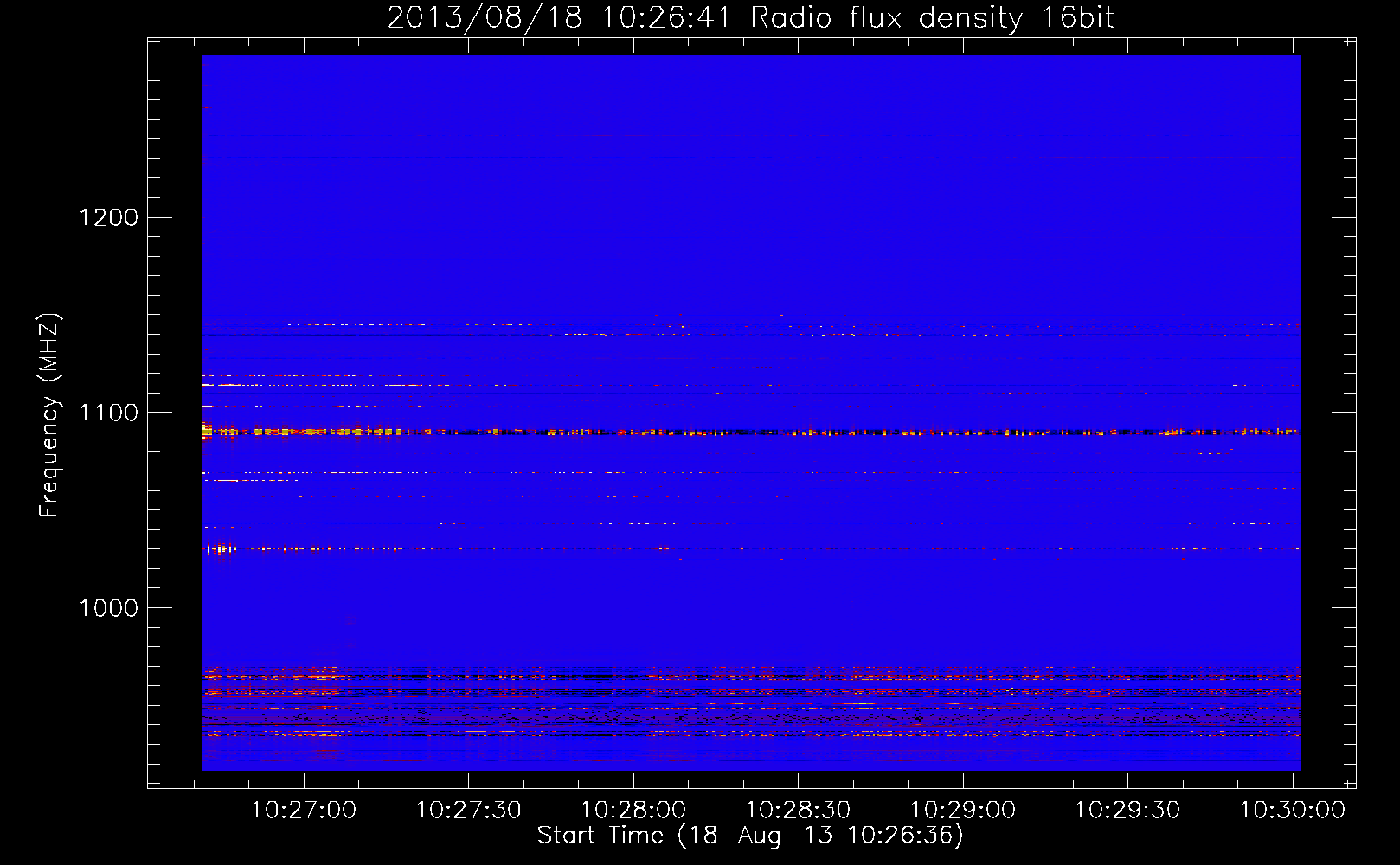Select the 1100 frequency tick label
The image size is (1400, 865).
pos(109,413)
